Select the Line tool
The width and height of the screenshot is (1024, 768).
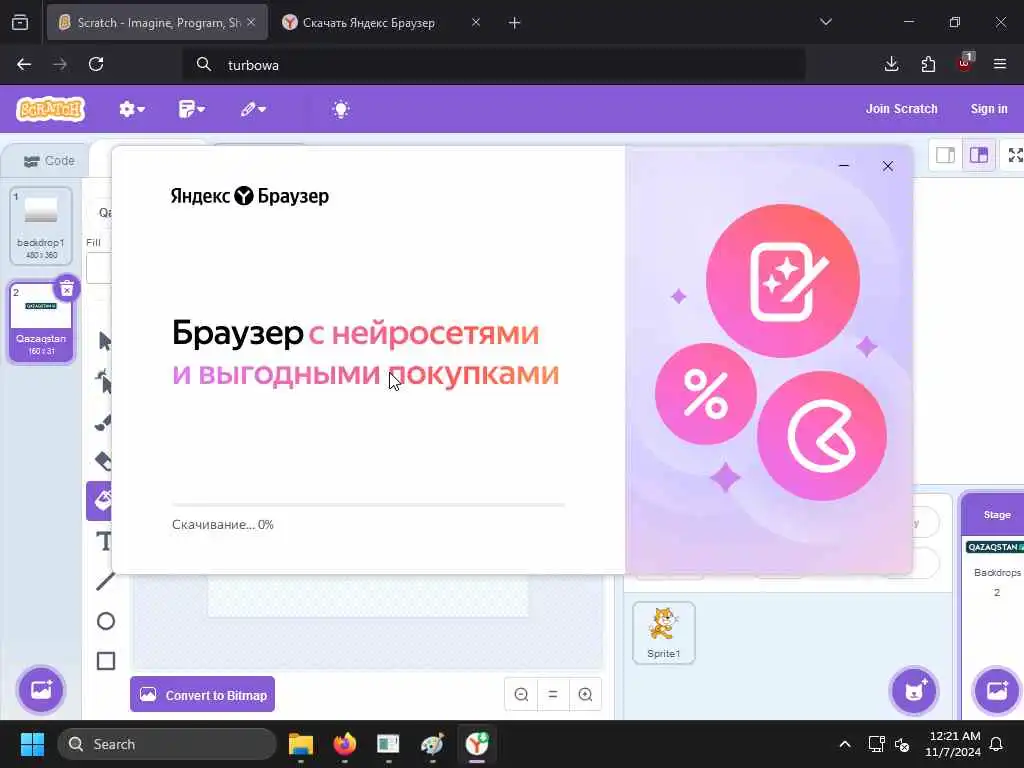(105, 581)
